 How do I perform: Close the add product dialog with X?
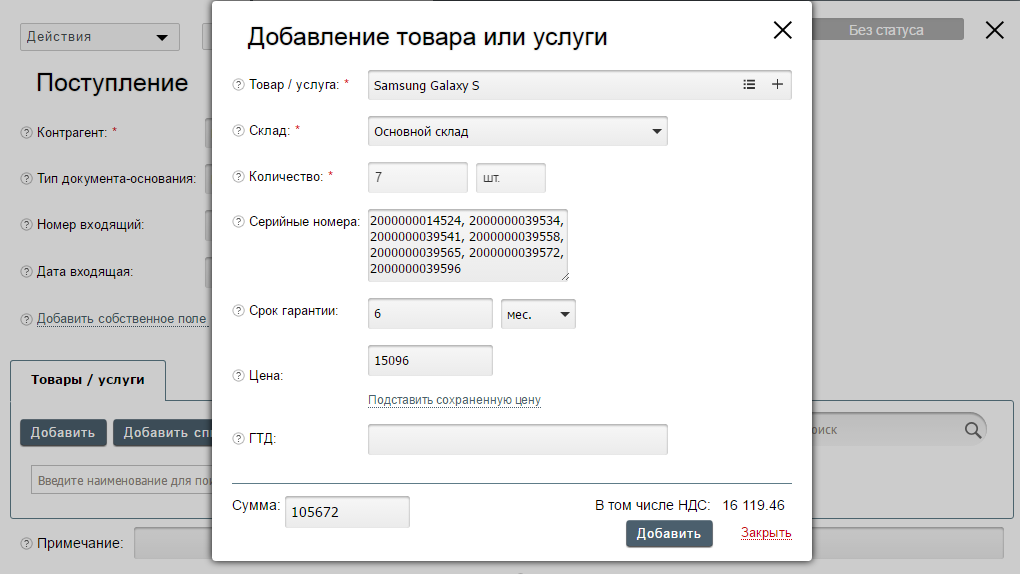click(782, 30)
